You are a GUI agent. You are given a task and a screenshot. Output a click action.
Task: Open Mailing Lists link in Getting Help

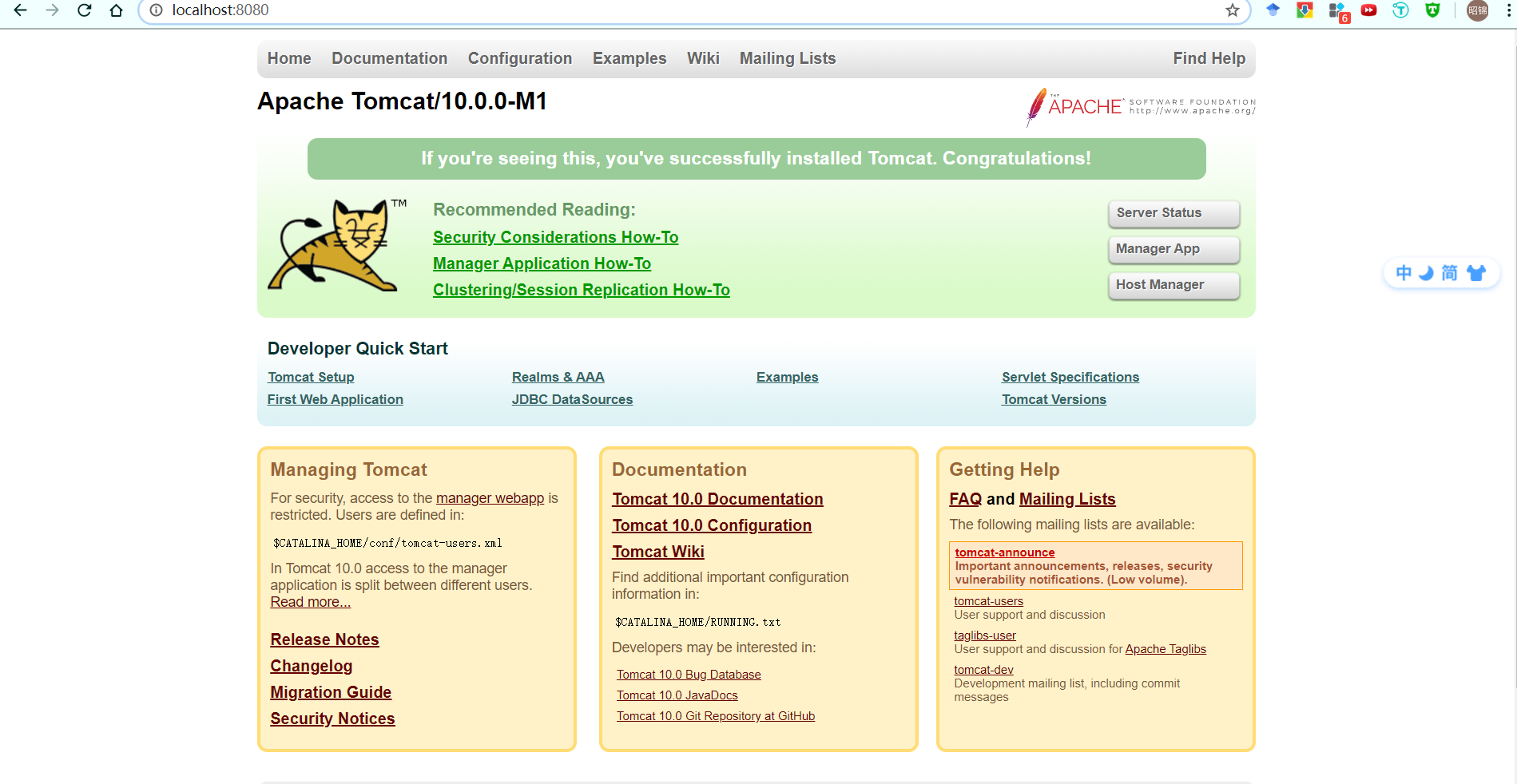[1067, 499]
